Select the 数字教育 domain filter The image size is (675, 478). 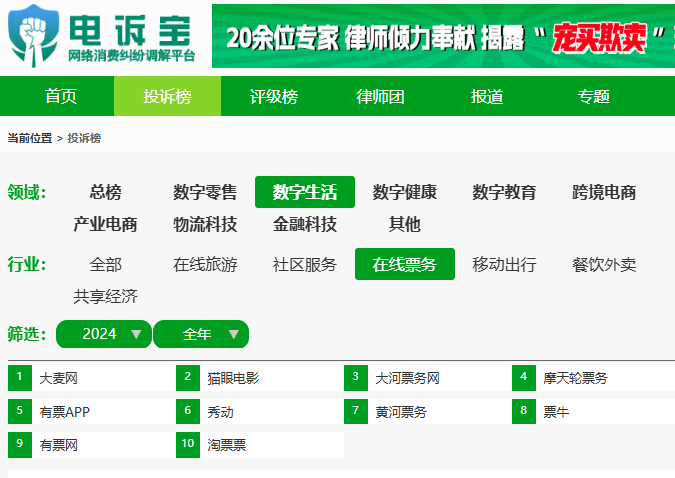click(x=505, y=192)
